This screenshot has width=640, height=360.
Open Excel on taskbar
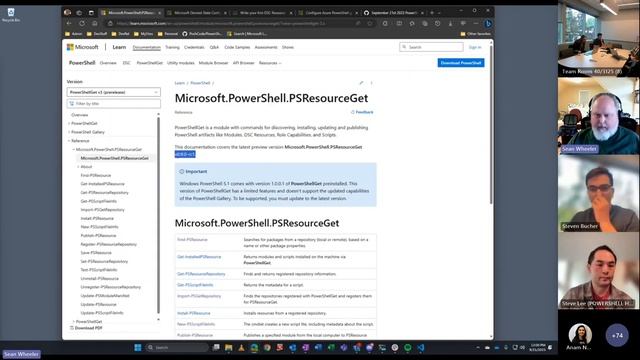331,348
